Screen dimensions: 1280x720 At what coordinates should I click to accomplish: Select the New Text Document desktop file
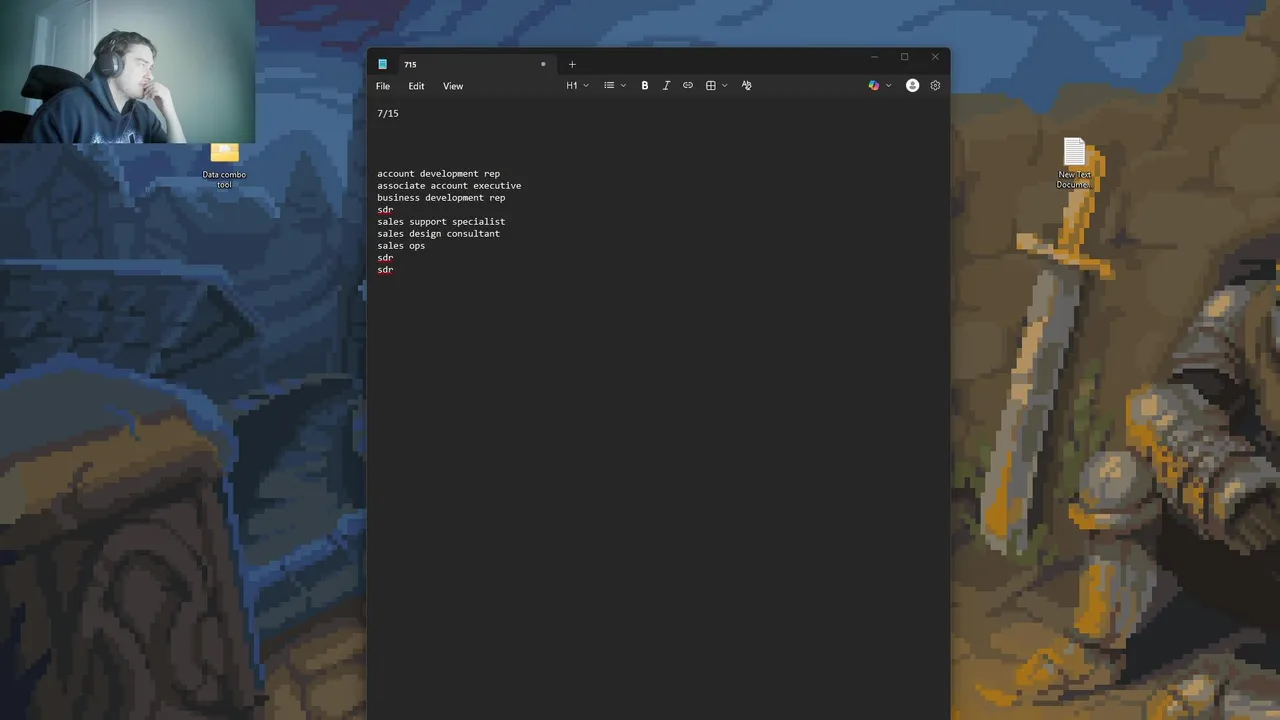click(x=1074, y=163)
